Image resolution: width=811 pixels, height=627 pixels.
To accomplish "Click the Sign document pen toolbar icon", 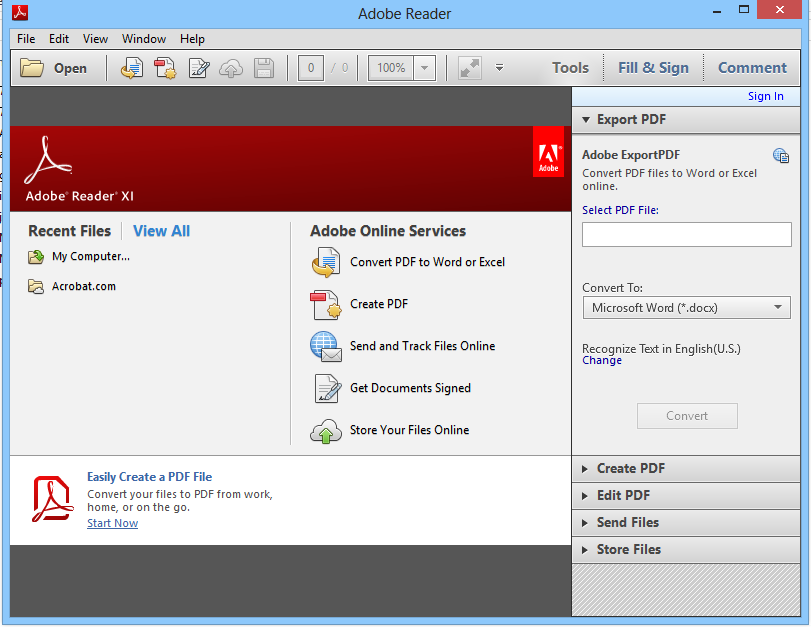I will click(x=199, y=68).
